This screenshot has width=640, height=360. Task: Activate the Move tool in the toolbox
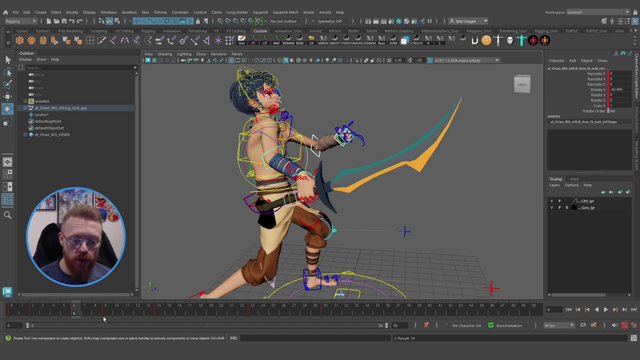[7, 96]
